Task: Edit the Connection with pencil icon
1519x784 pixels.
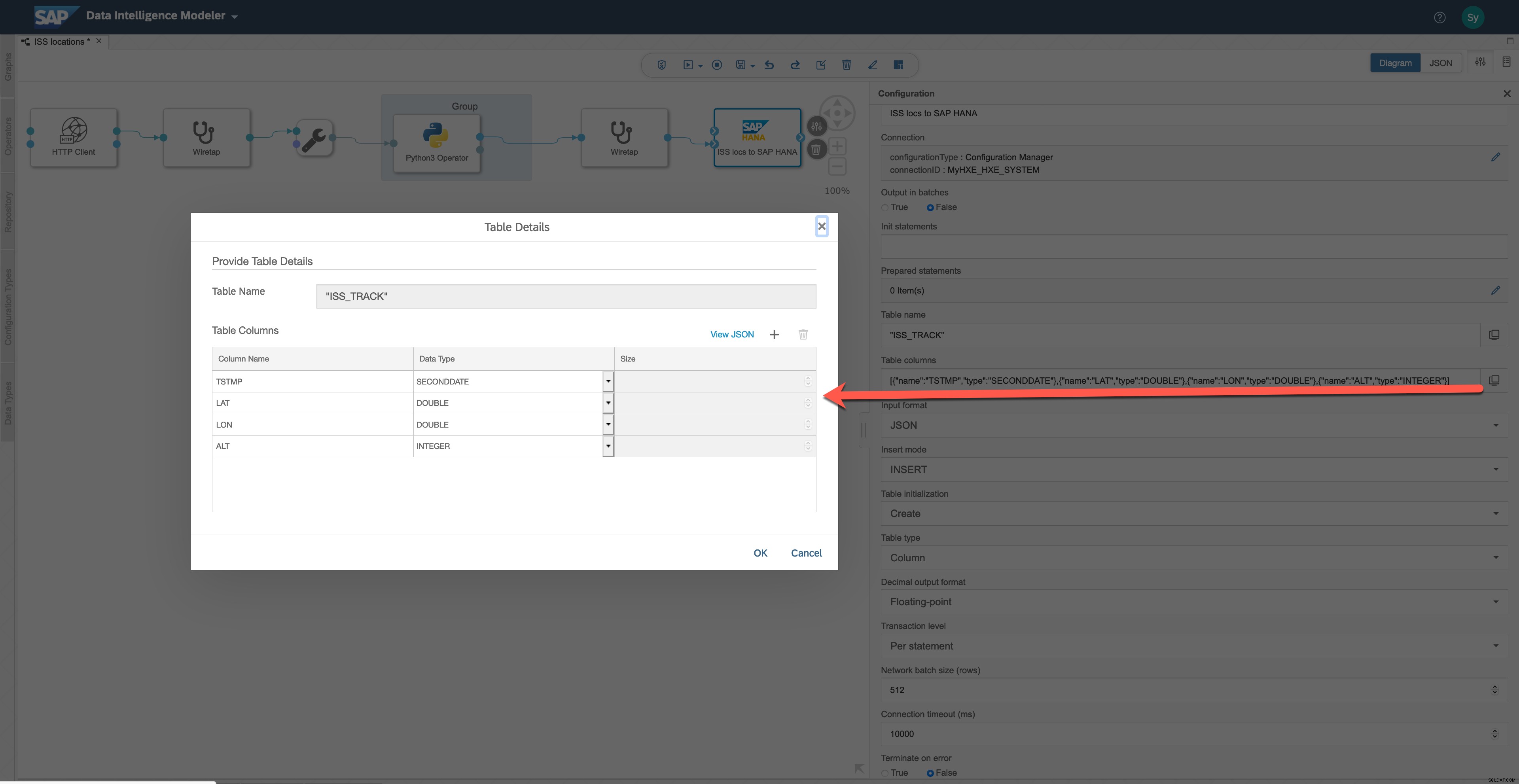Action: pyautogui.click(x=1495, y=157)
